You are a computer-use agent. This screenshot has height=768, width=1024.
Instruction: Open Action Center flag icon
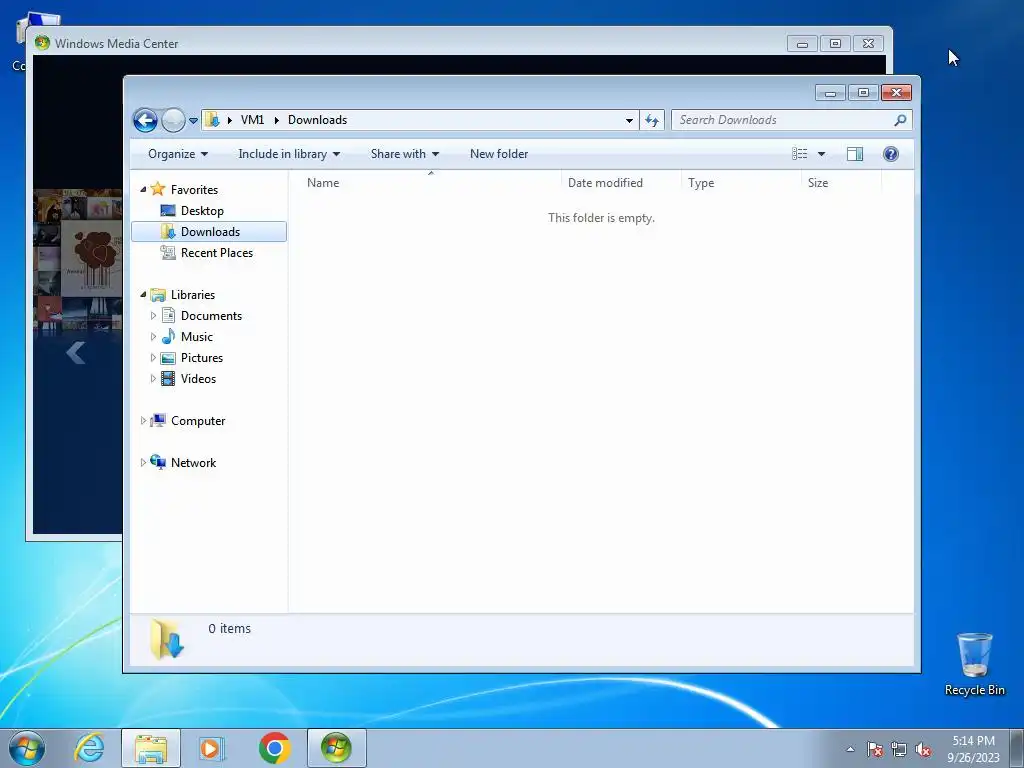tap(874, 749)
